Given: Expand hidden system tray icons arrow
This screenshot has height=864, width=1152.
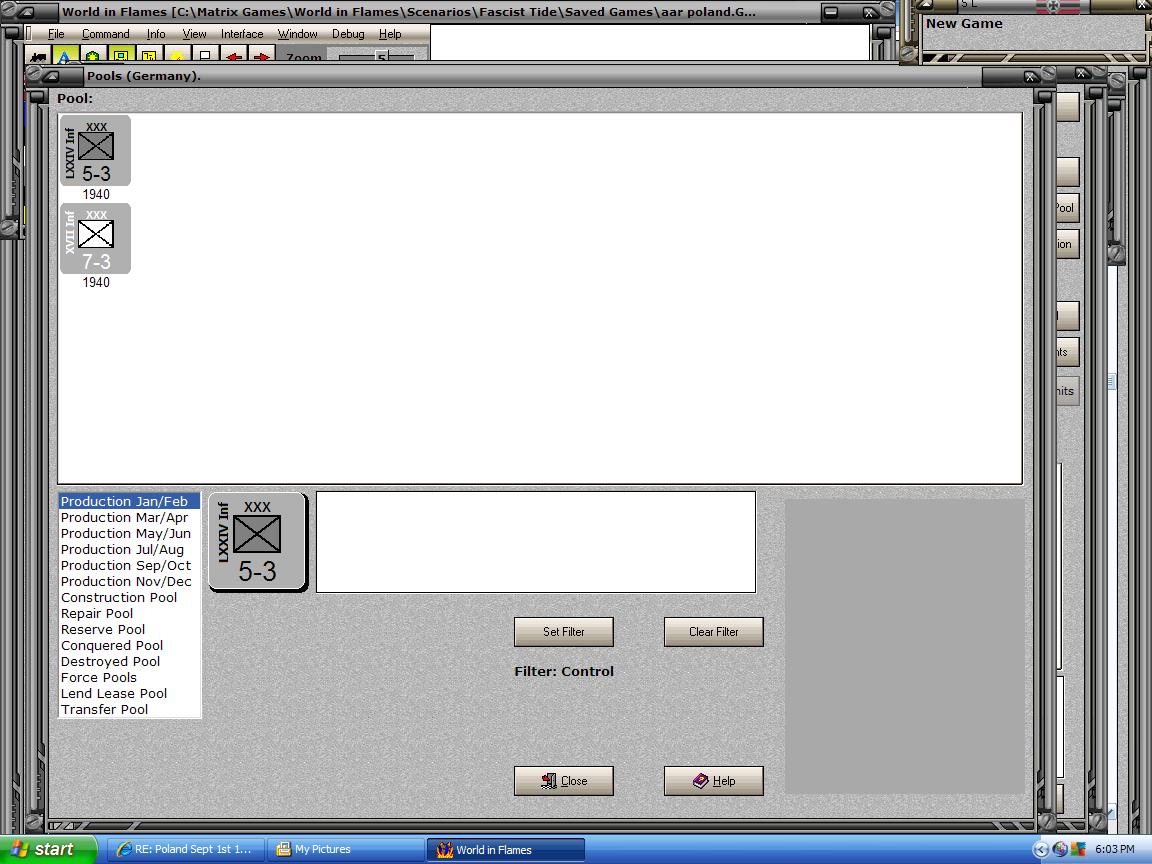Looking at the screenshot, I should tap(1040, 849).
